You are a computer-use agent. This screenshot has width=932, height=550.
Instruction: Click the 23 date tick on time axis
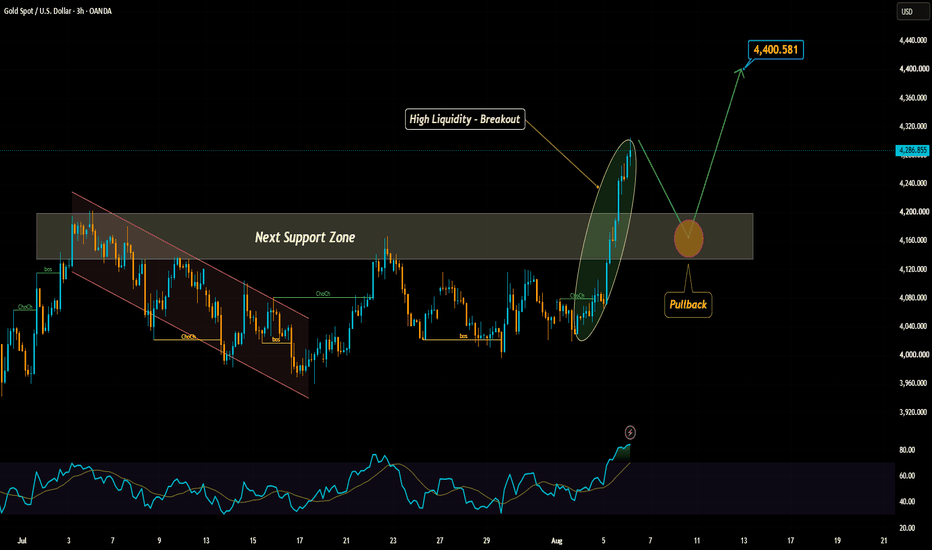click(x=393, y=540)
